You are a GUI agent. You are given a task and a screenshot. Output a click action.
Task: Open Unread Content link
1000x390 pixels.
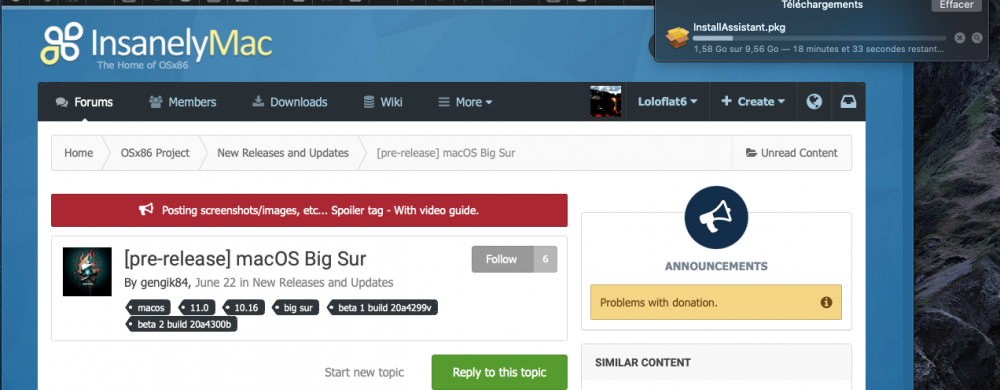point(791,153)
